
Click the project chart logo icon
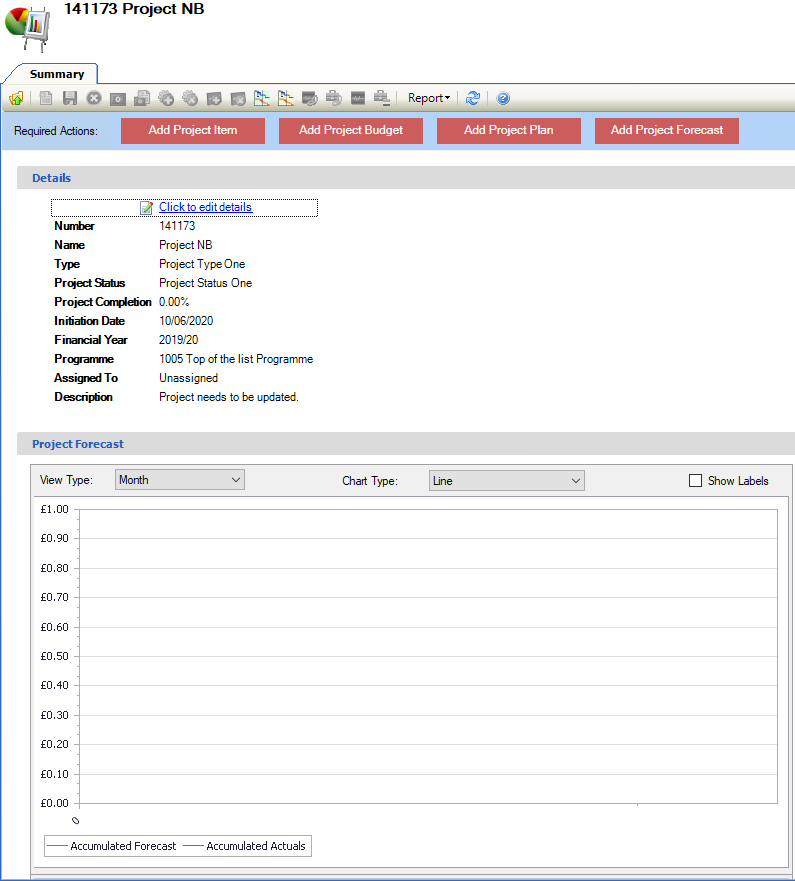click(30, 31)
